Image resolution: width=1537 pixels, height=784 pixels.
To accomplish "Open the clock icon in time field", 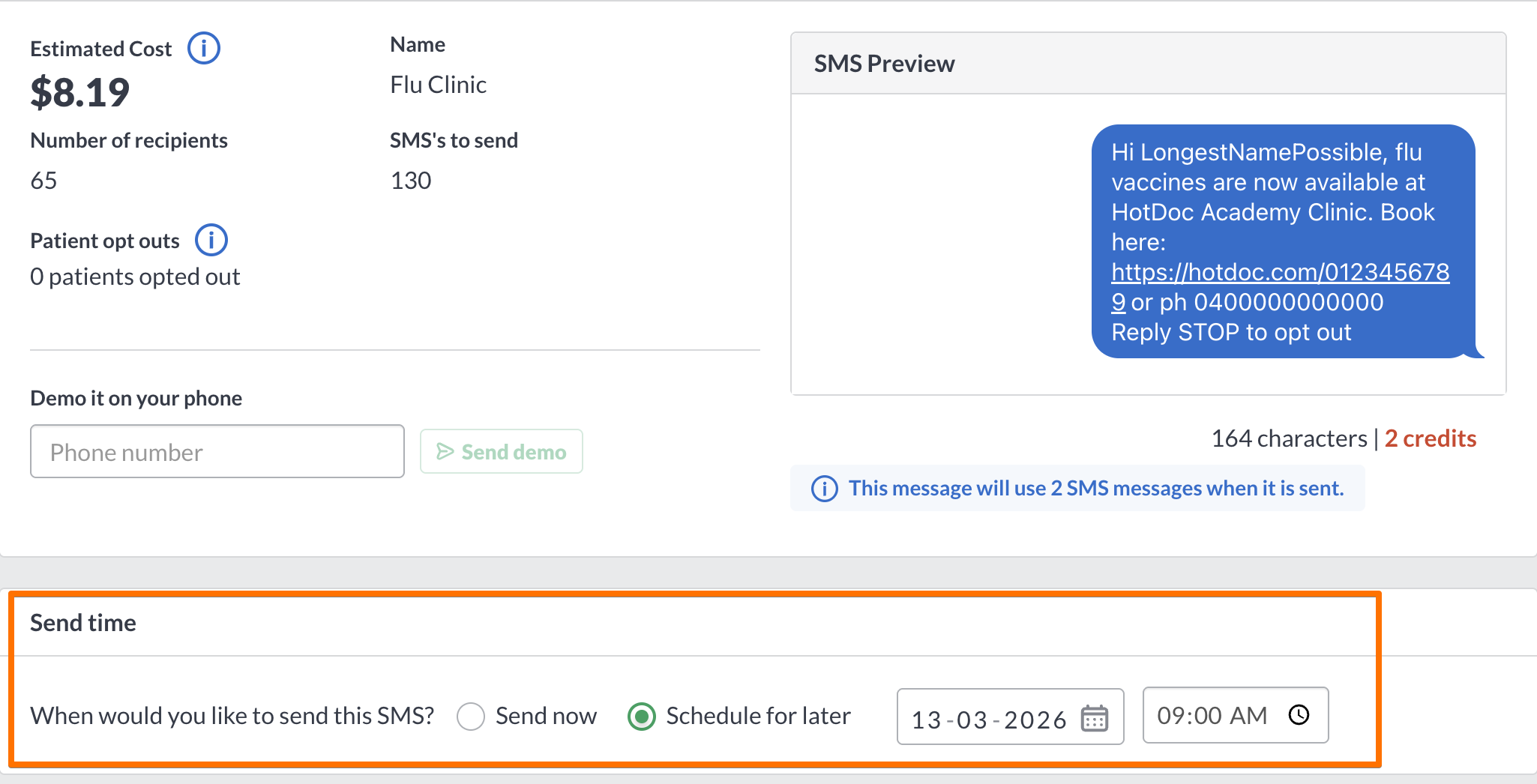I will click(x=1299, y=715).
